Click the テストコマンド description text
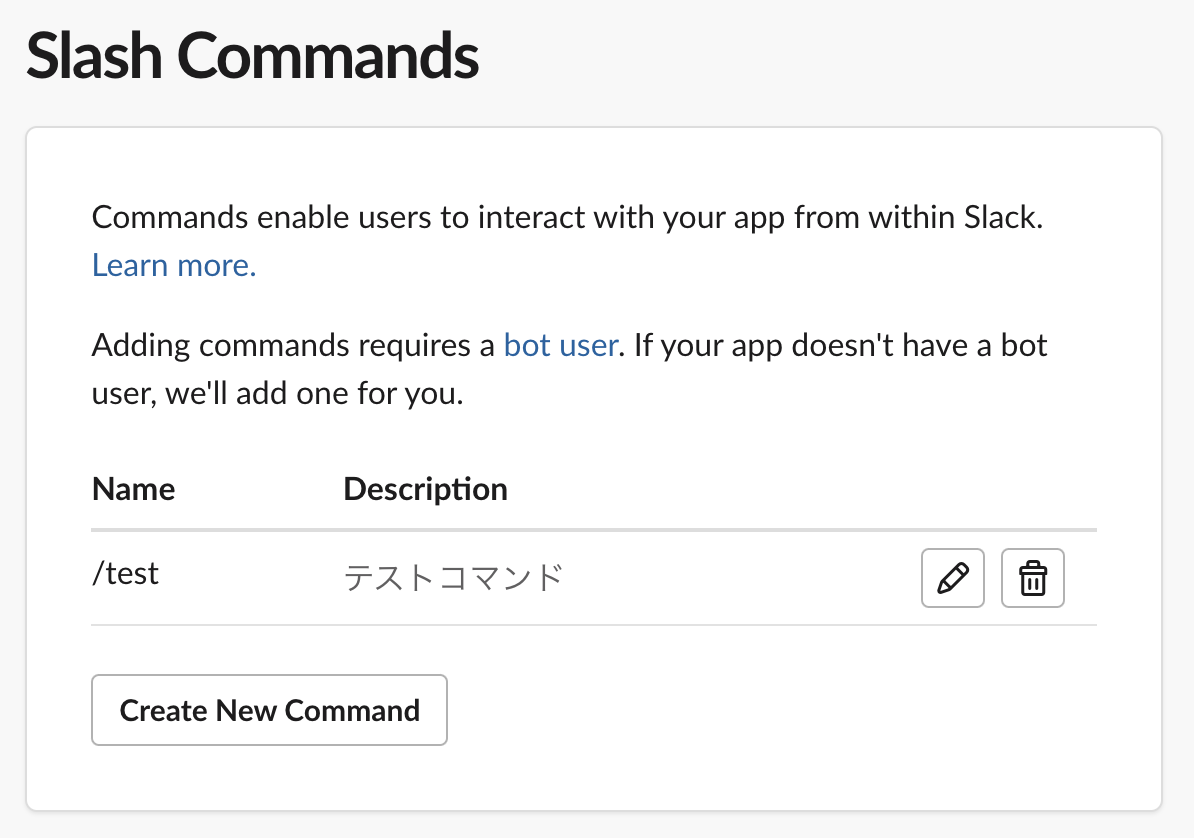Image resolution: width=1194 pixels, height=838 pixels. coord(453,578)
